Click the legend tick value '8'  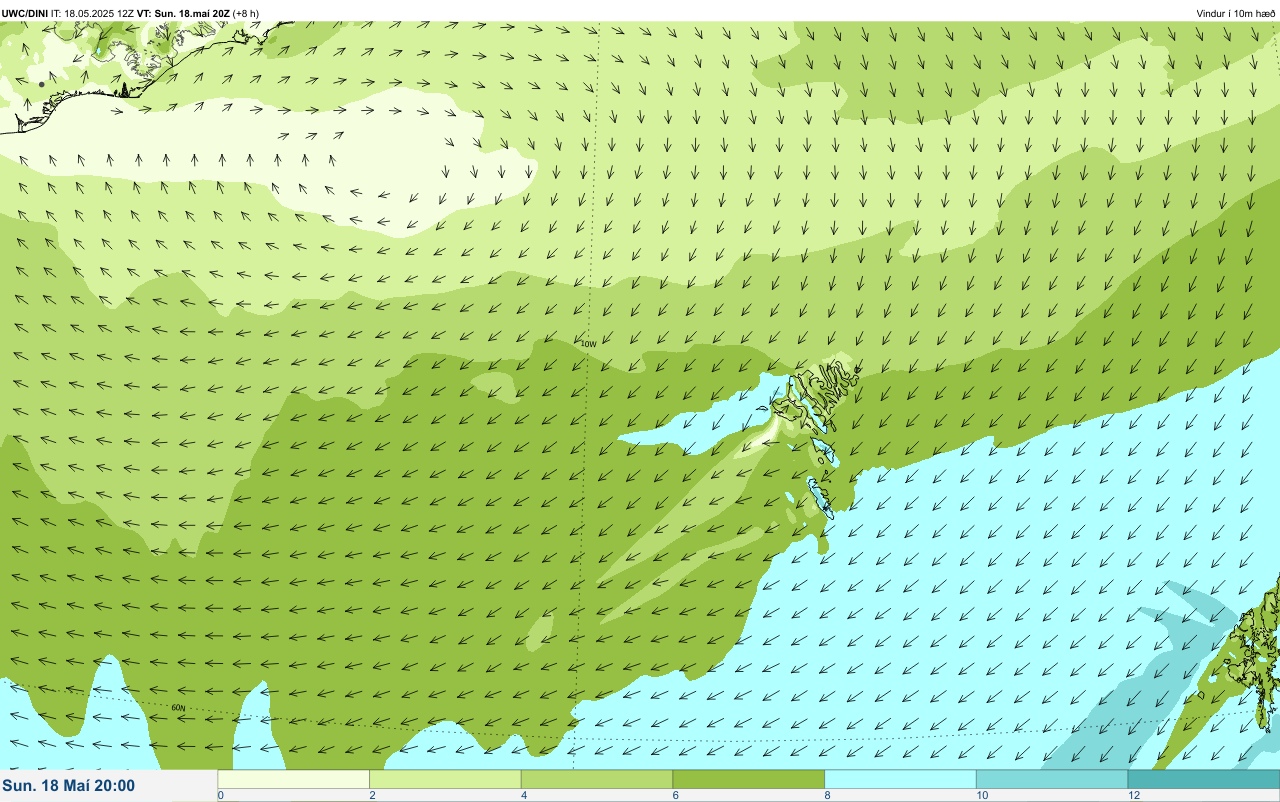tap(826, 795)
